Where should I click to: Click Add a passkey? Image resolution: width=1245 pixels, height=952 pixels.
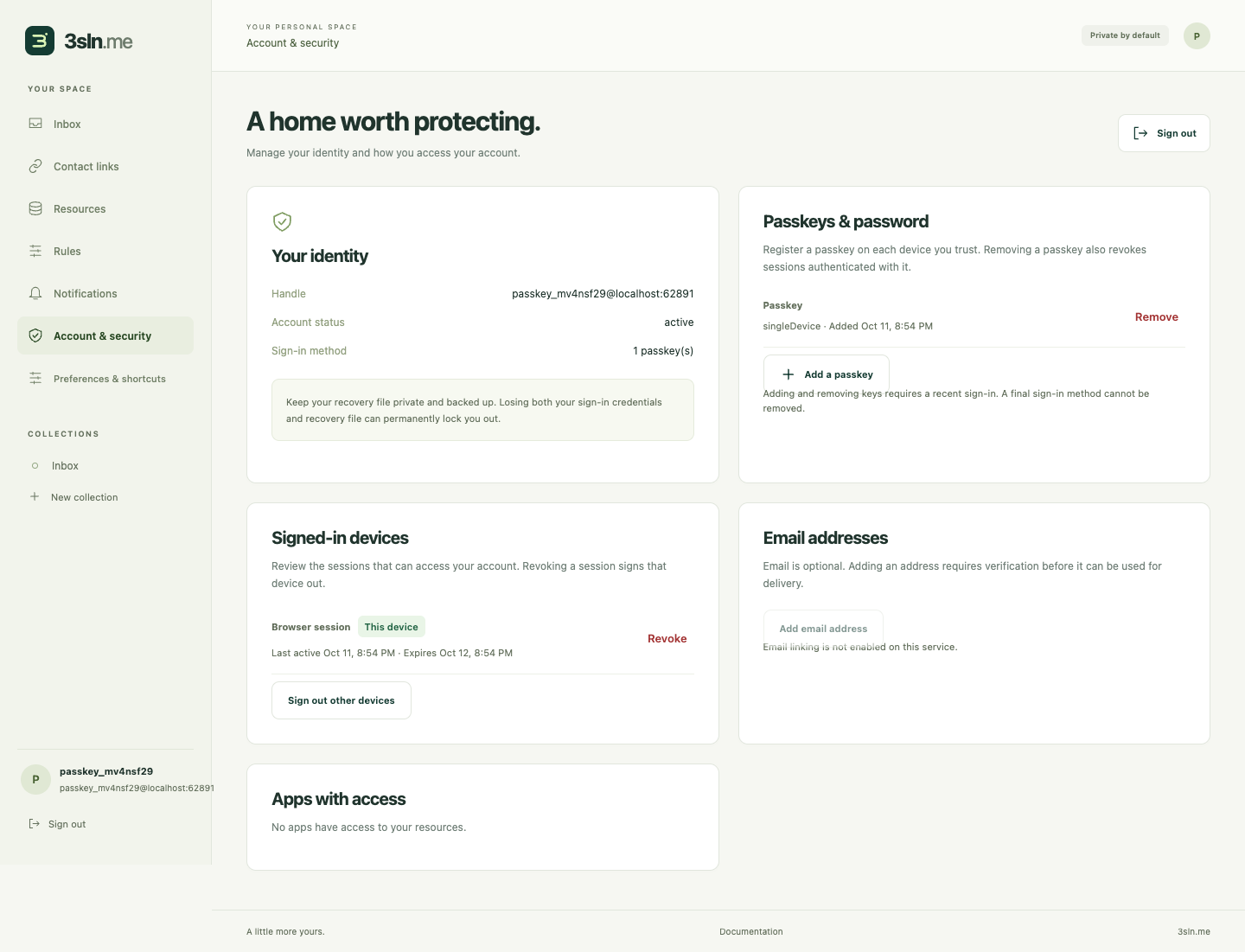point(826,374)
